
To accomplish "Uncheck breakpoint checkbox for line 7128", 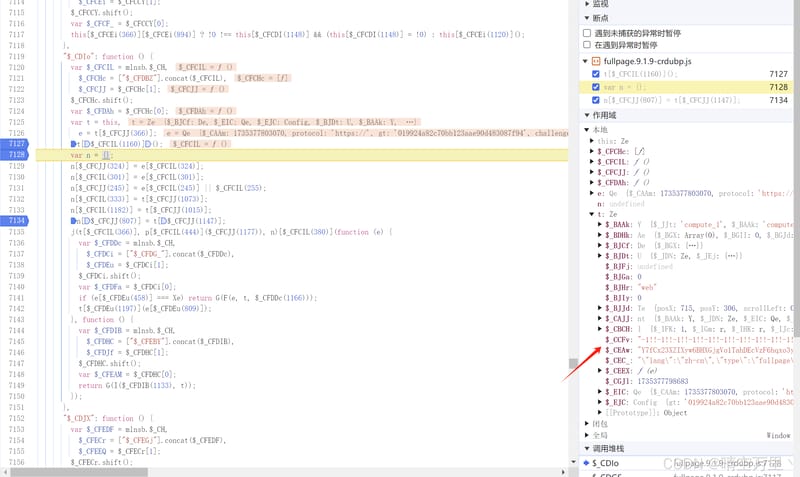I will click(595, 87).
